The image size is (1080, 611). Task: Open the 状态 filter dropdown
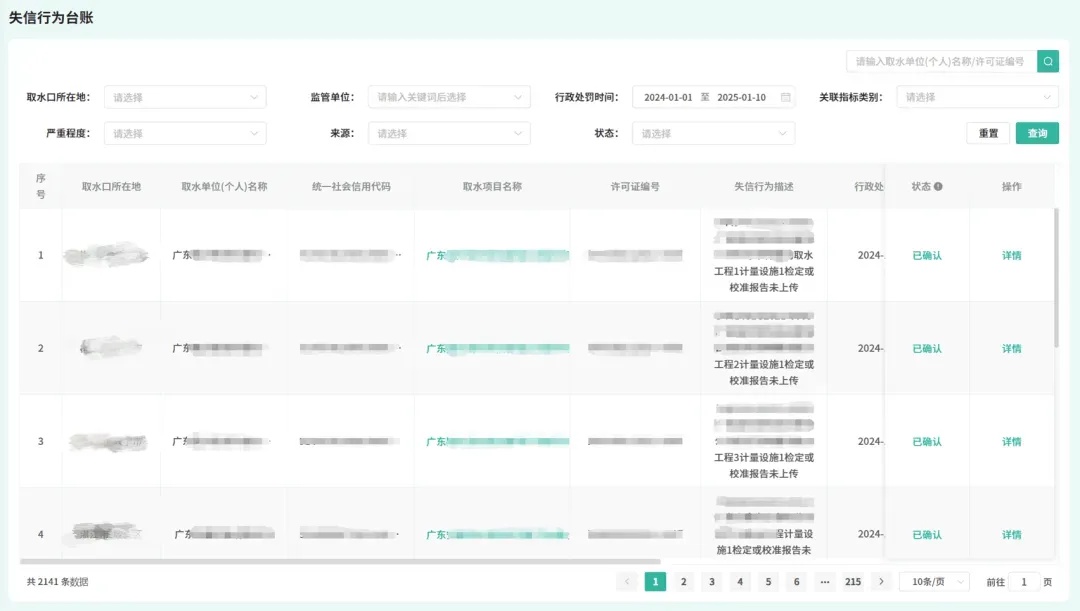coord(714,133)
